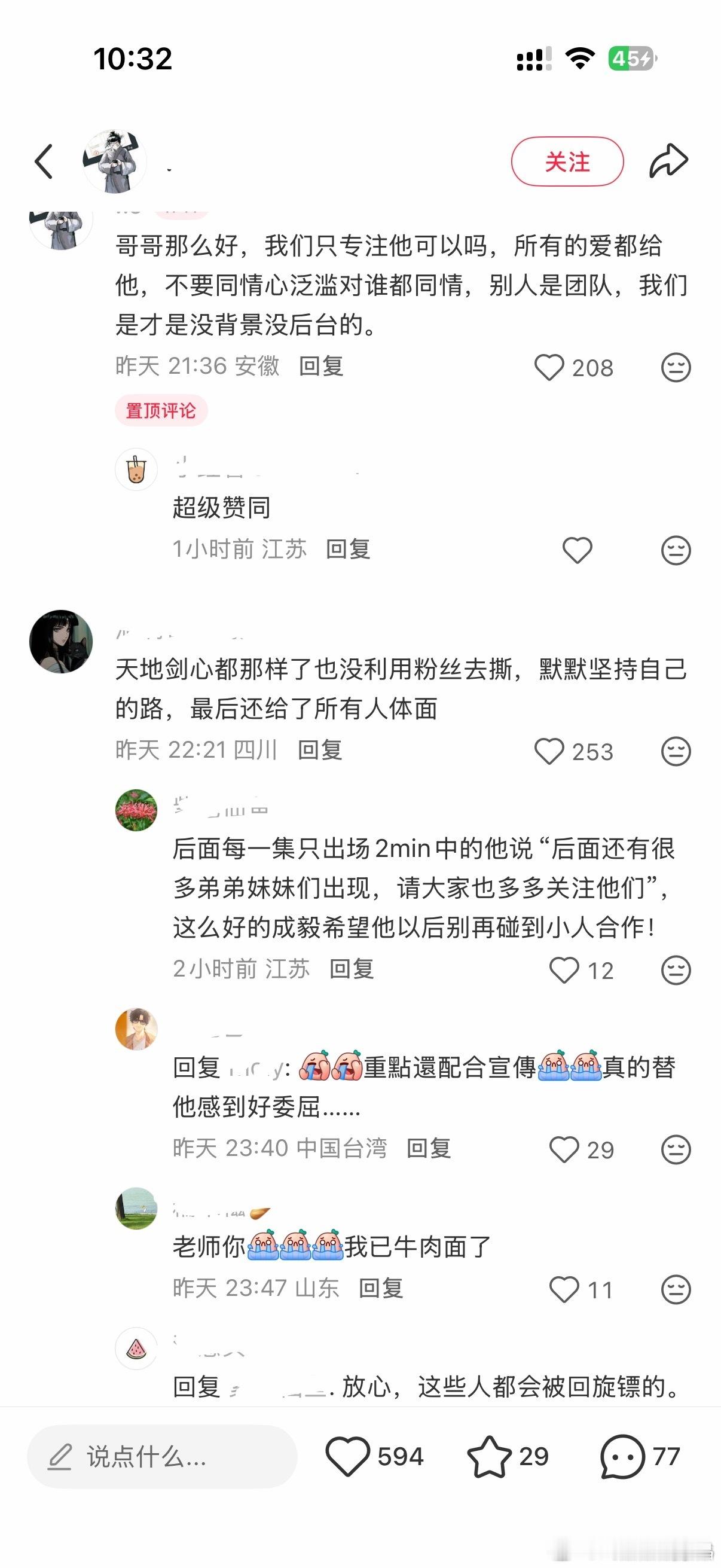Open comments via bubble icon showing 77
721x1568 pixels.
[622, 1457]
